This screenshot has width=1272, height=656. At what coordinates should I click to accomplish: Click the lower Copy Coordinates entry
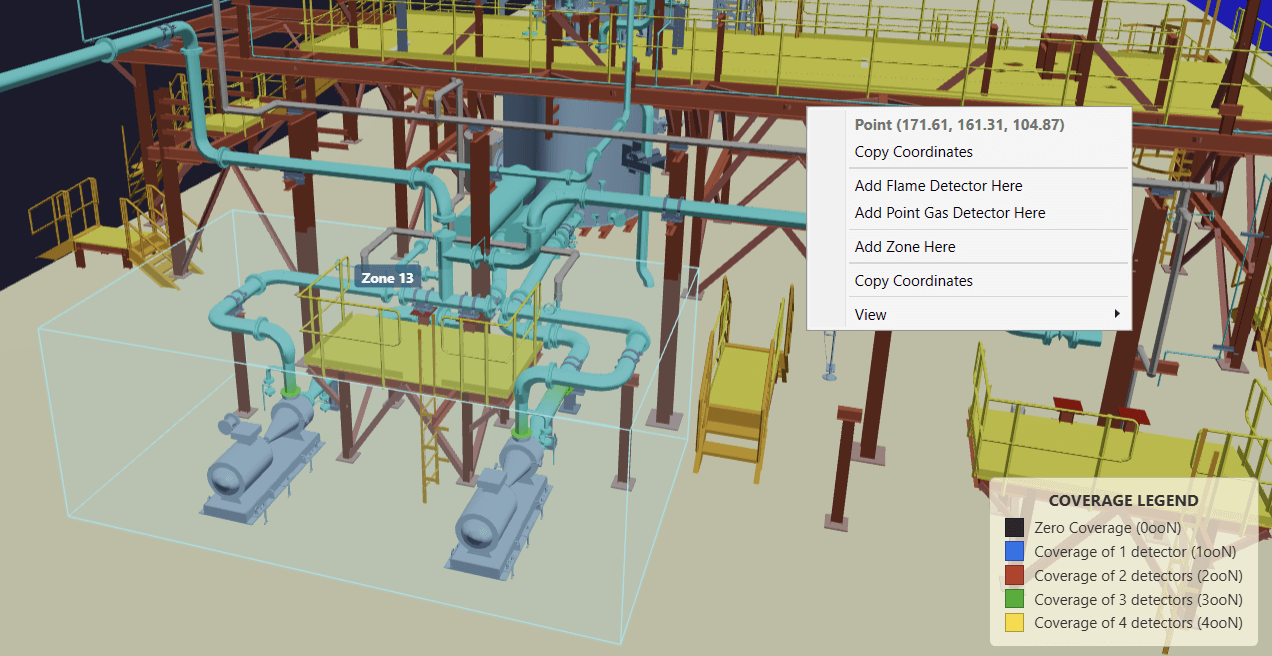[913, 280]
